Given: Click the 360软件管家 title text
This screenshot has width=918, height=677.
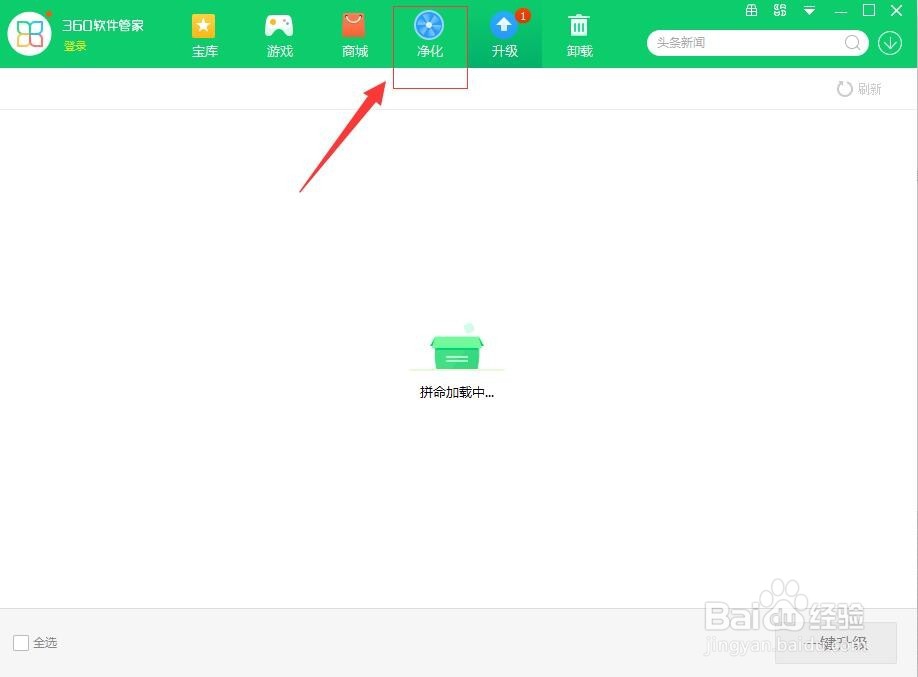Looking at the screenshot, I should tap(103, 25).
